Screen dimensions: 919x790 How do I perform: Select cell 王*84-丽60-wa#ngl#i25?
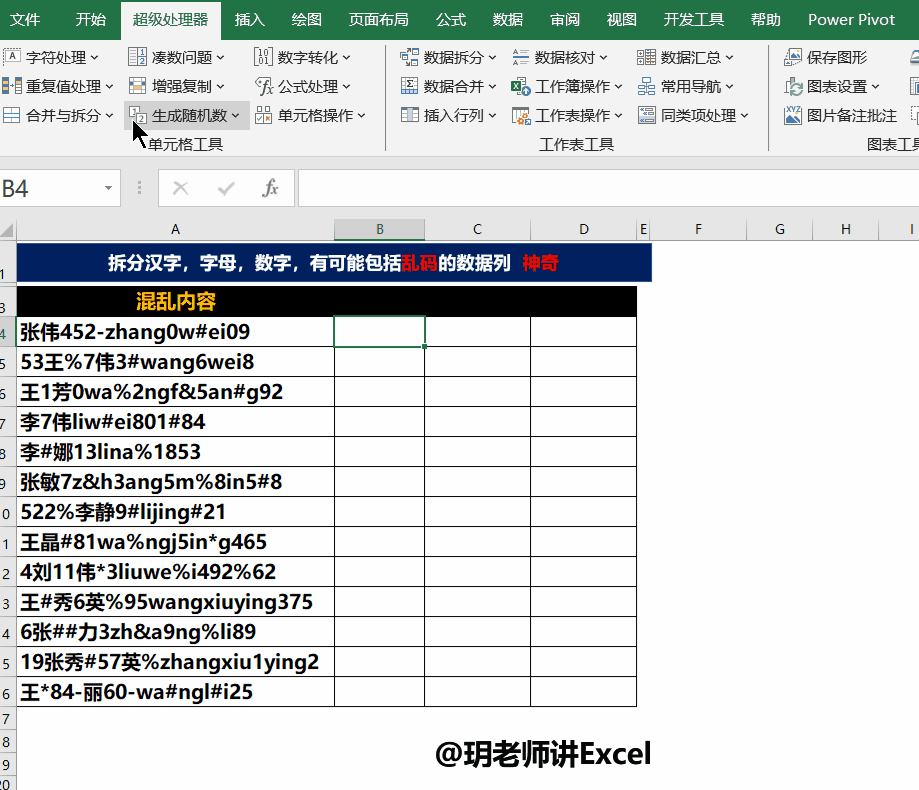click(x=175, y=692)
